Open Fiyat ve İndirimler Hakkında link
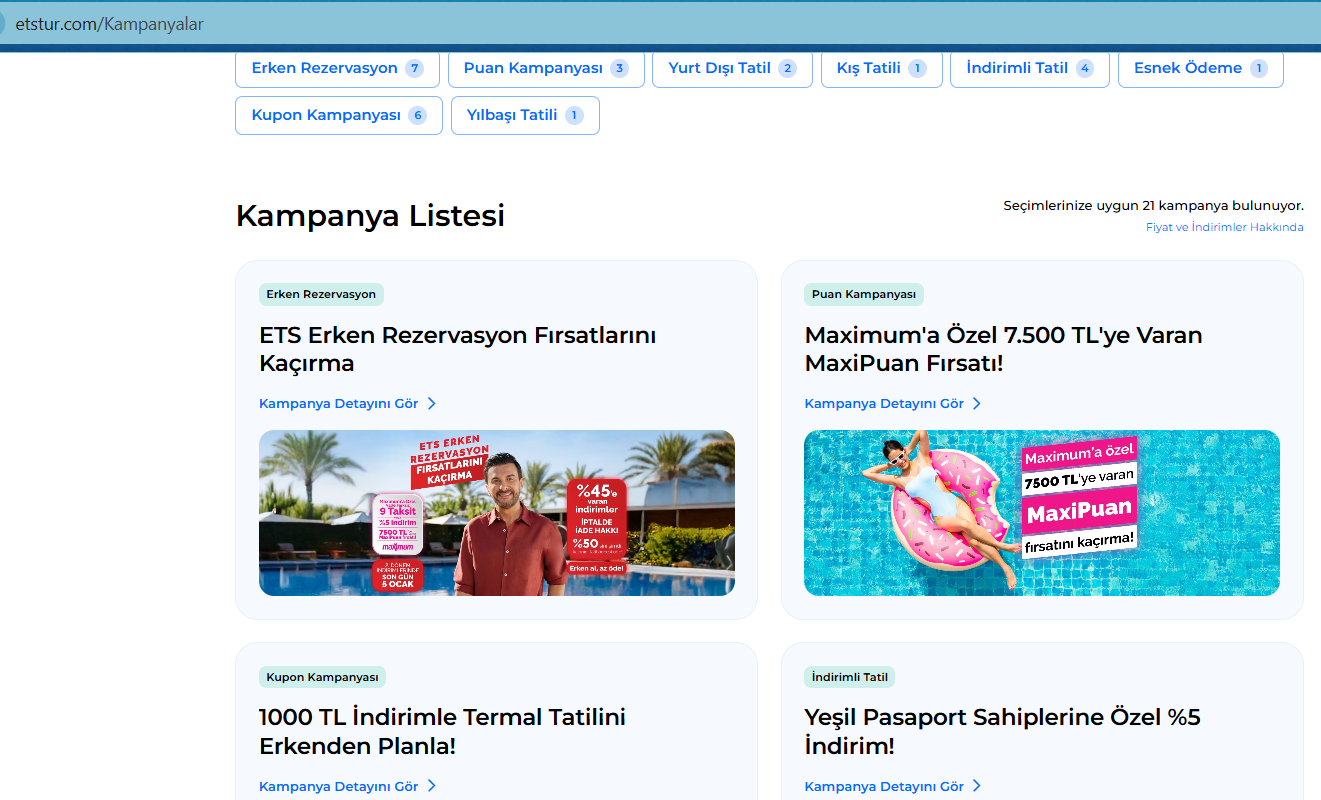 pyautogui.click(x=1224, y=227)
